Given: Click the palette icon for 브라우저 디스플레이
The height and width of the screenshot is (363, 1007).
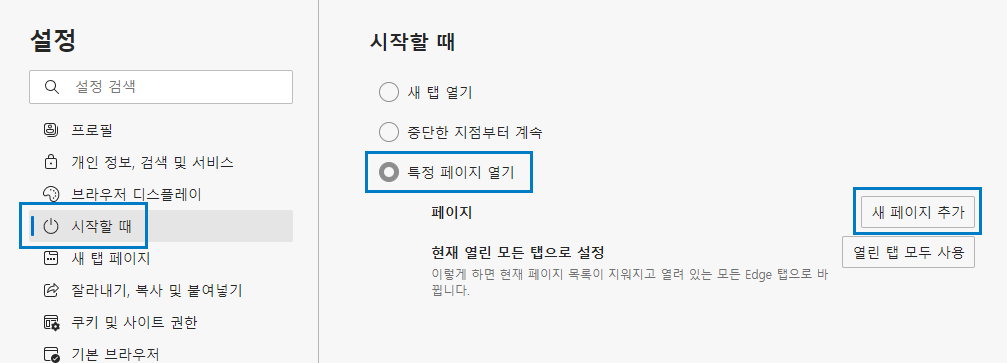Looking at the screenshot, I should [x=51, y=194].
